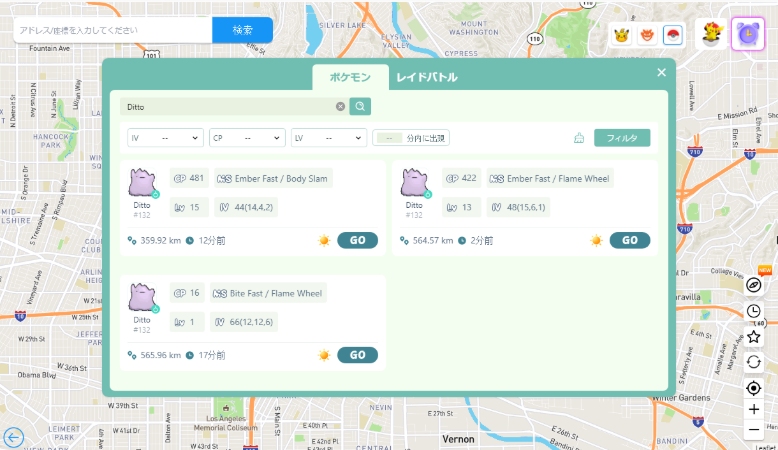The image size is (778, 450).
Task: Open the Pikachu-with-hat feature icon
Action: click(x=713, y=34)
